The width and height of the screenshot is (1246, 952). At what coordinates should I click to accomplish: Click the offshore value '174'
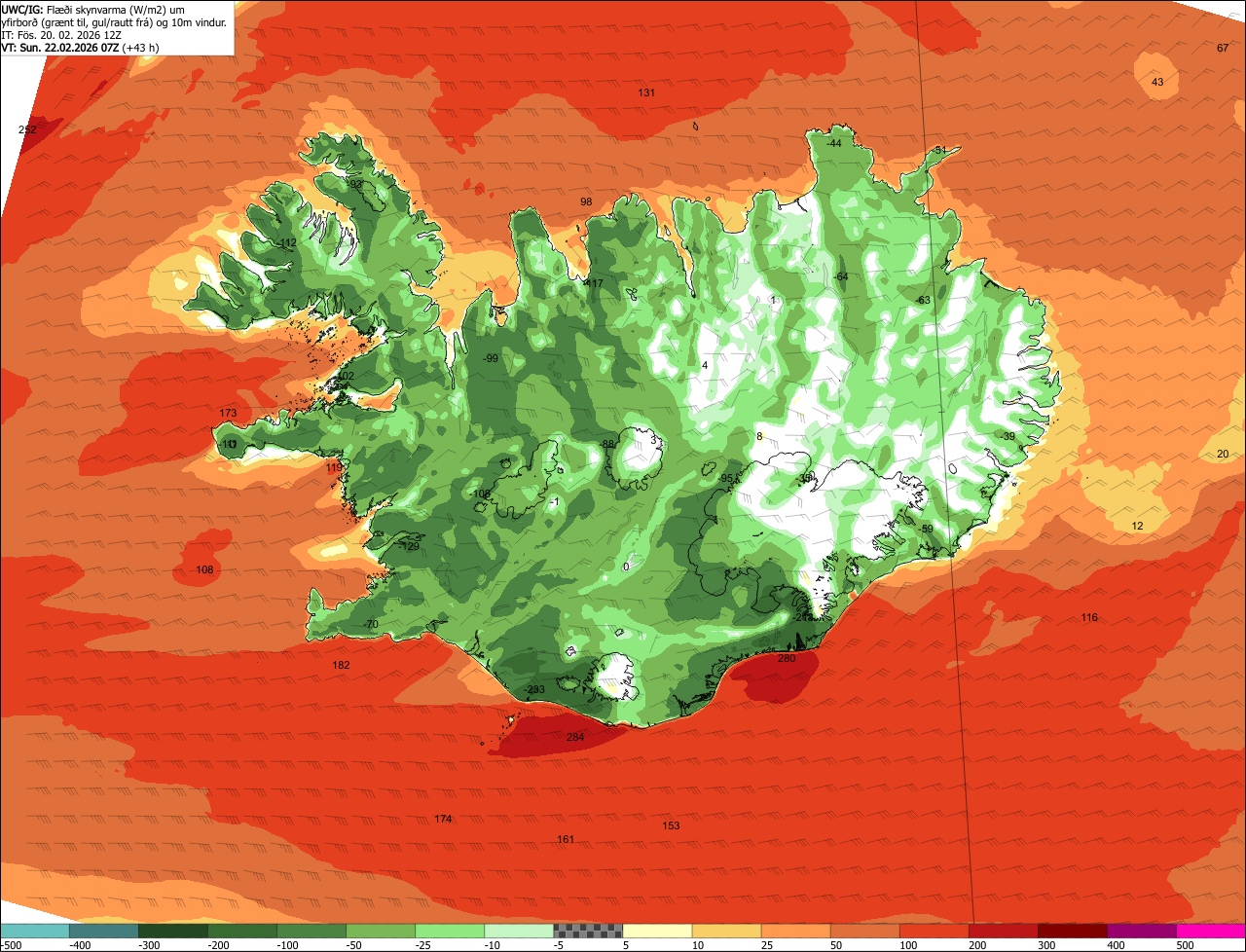click(x=443, y=819)
